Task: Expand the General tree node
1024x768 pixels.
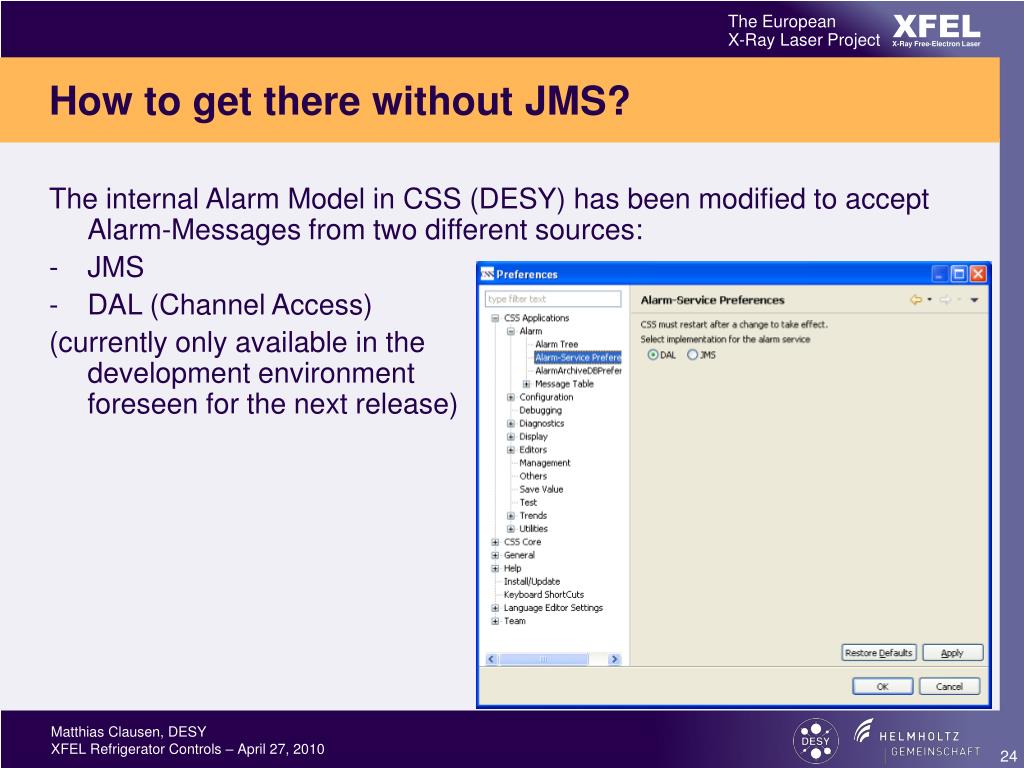Action: (x=495, y=555)
